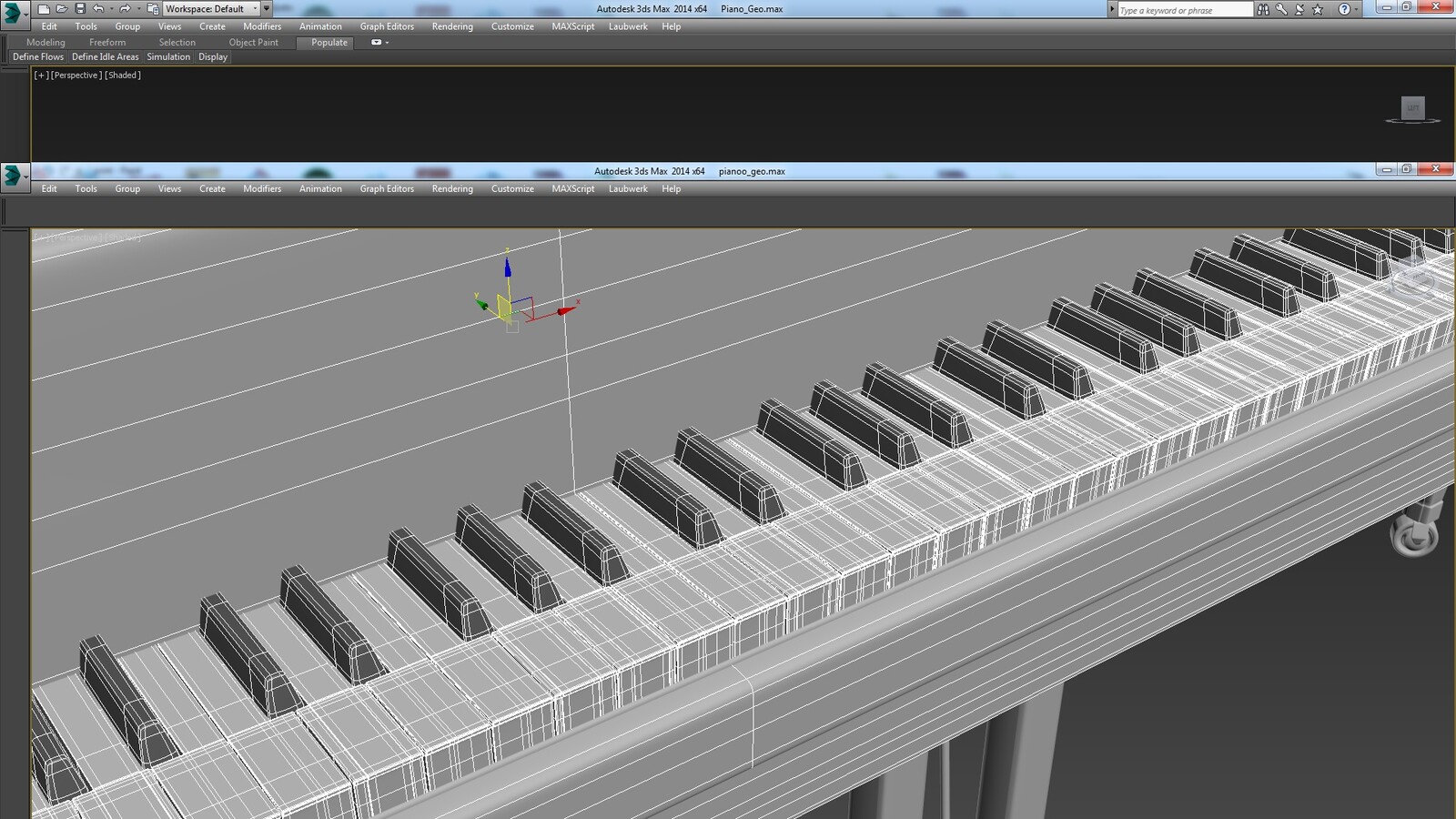Click the satellite Communication Center icon
Image resolution: width=1456 pixels, height=819 pixels.
click(x=1299, y=9)
